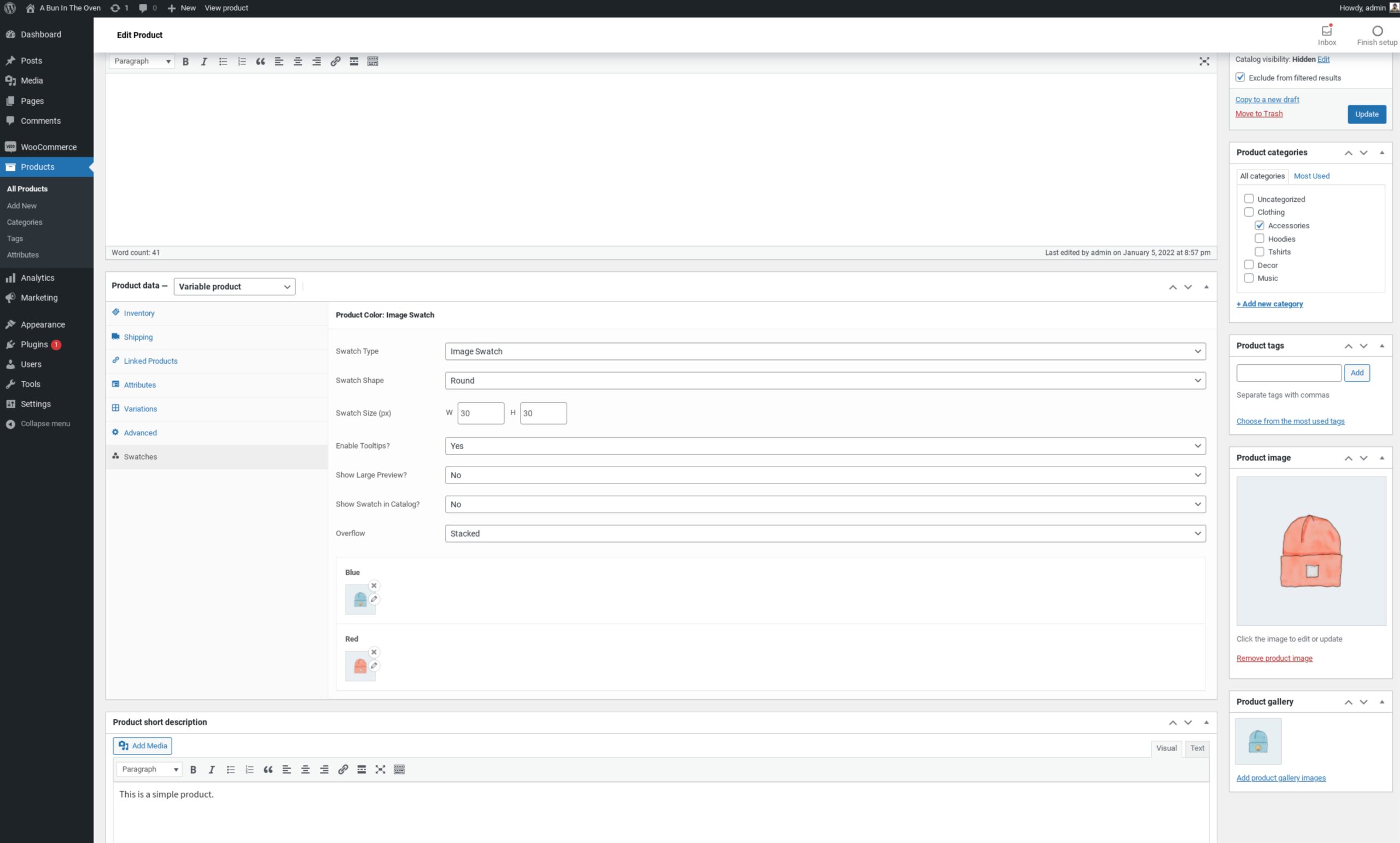Open the Variable product type dropdown
1400x843 pixels.
tap(234, 286)
